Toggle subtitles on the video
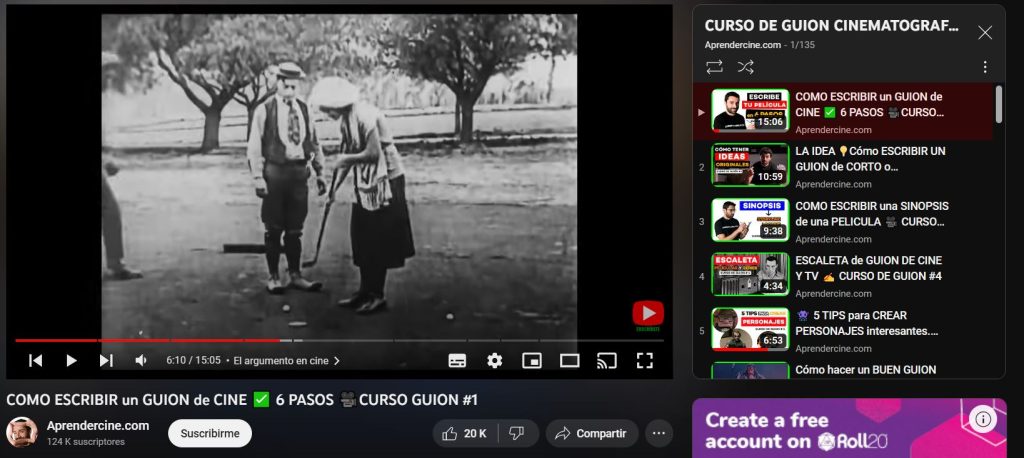1024x458 pixels. [457, 361]
